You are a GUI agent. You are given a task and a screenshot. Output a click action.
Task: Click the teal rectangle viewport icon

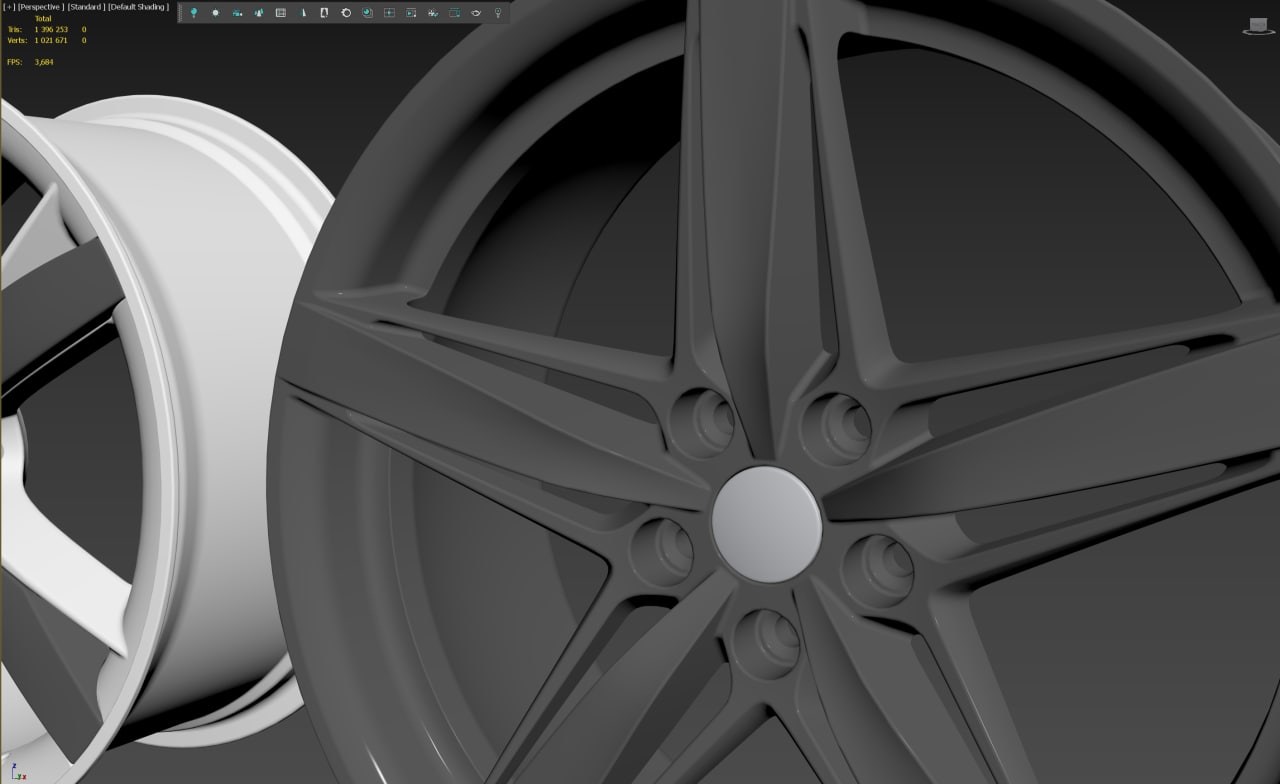click(x=454, y=13)
